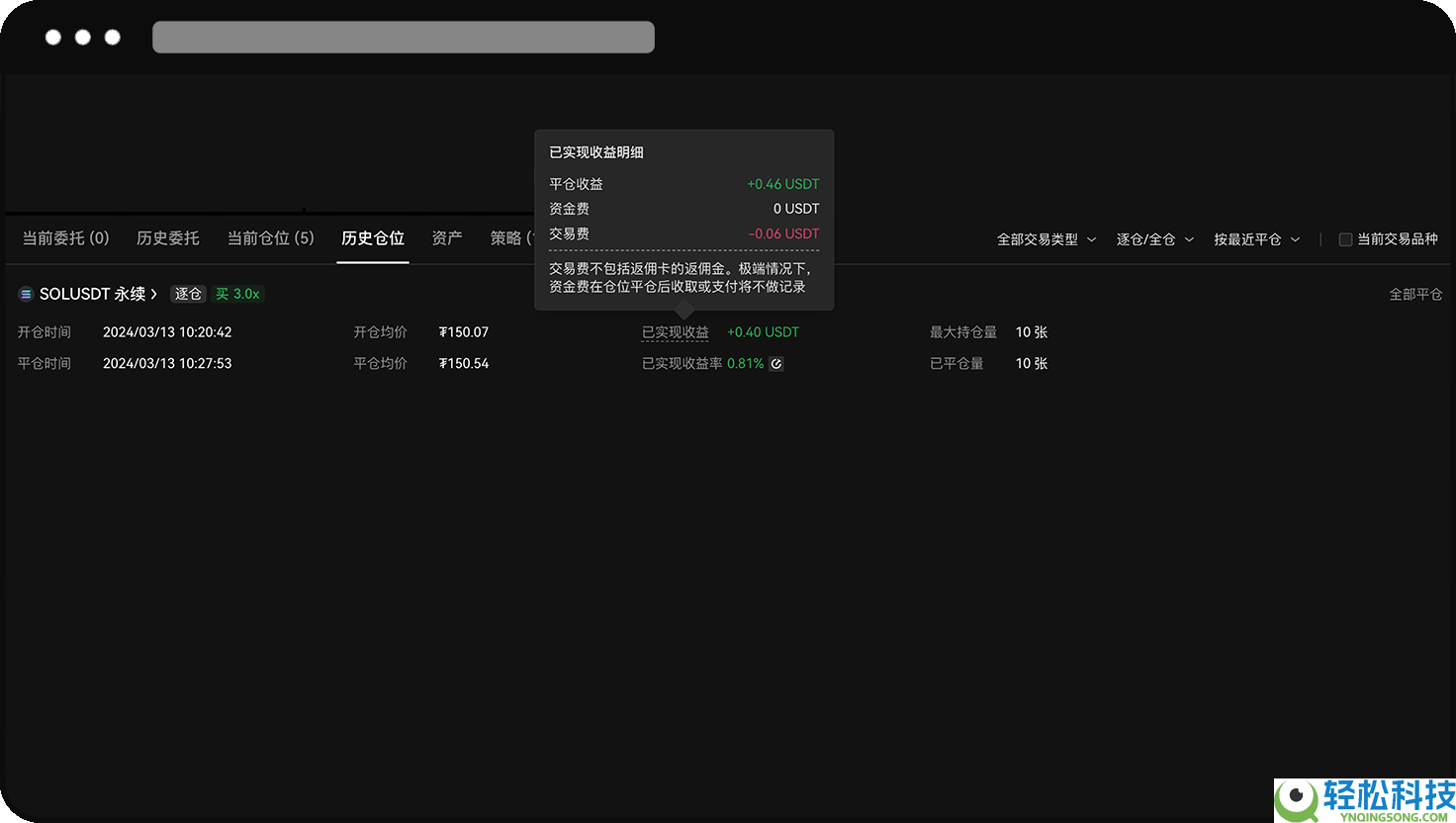Image resolution: width=1456 pixels, height=823 pixels.
Task: Click the browser address bar
Action: click(x=404, y=37)
